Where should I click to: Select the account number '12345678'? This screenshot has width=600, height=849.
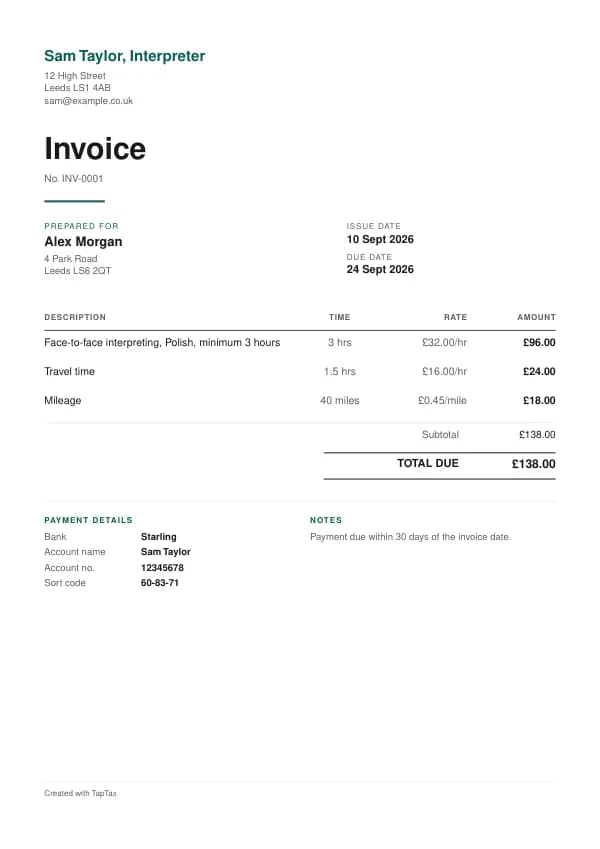tap(162, 568)
